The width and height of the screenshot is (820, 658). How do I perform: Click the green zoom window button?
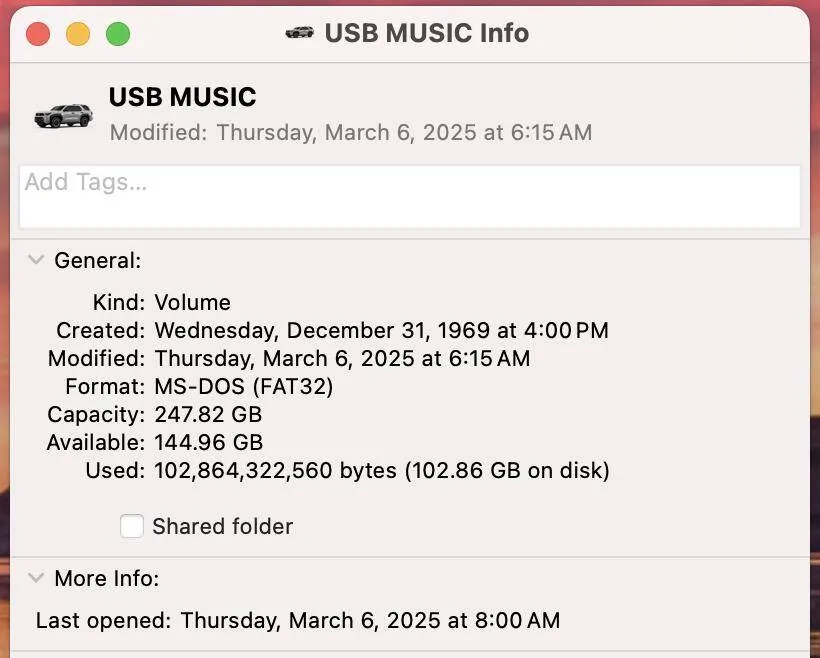pos(118,34)
